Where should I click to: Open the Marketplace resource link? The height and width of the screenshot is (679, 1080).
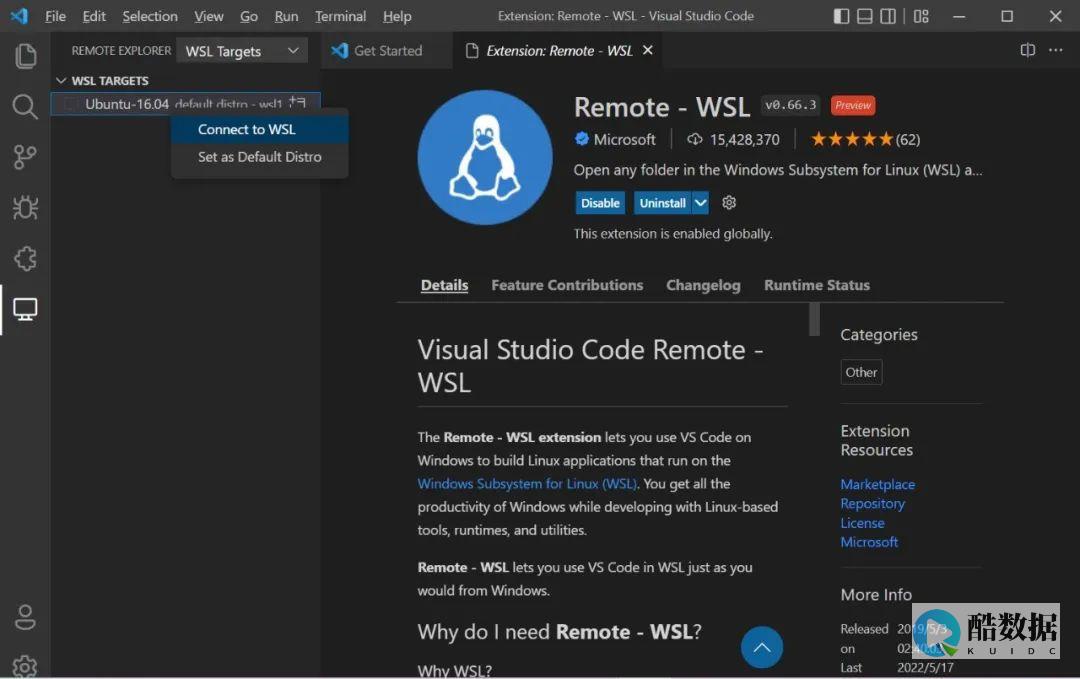point(878,484)
